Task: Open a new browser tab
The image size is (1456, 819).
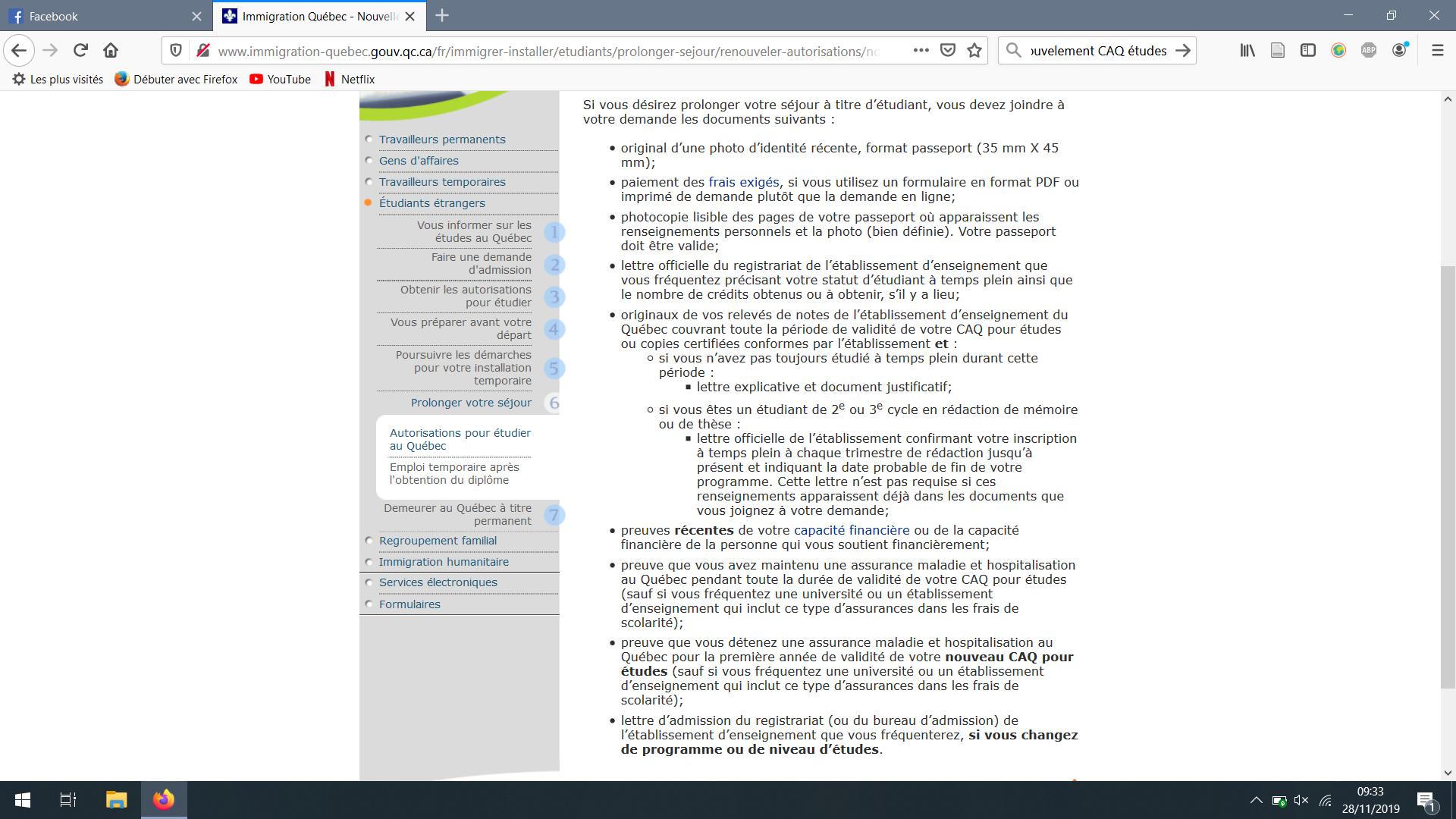Action: pos(442,16)
